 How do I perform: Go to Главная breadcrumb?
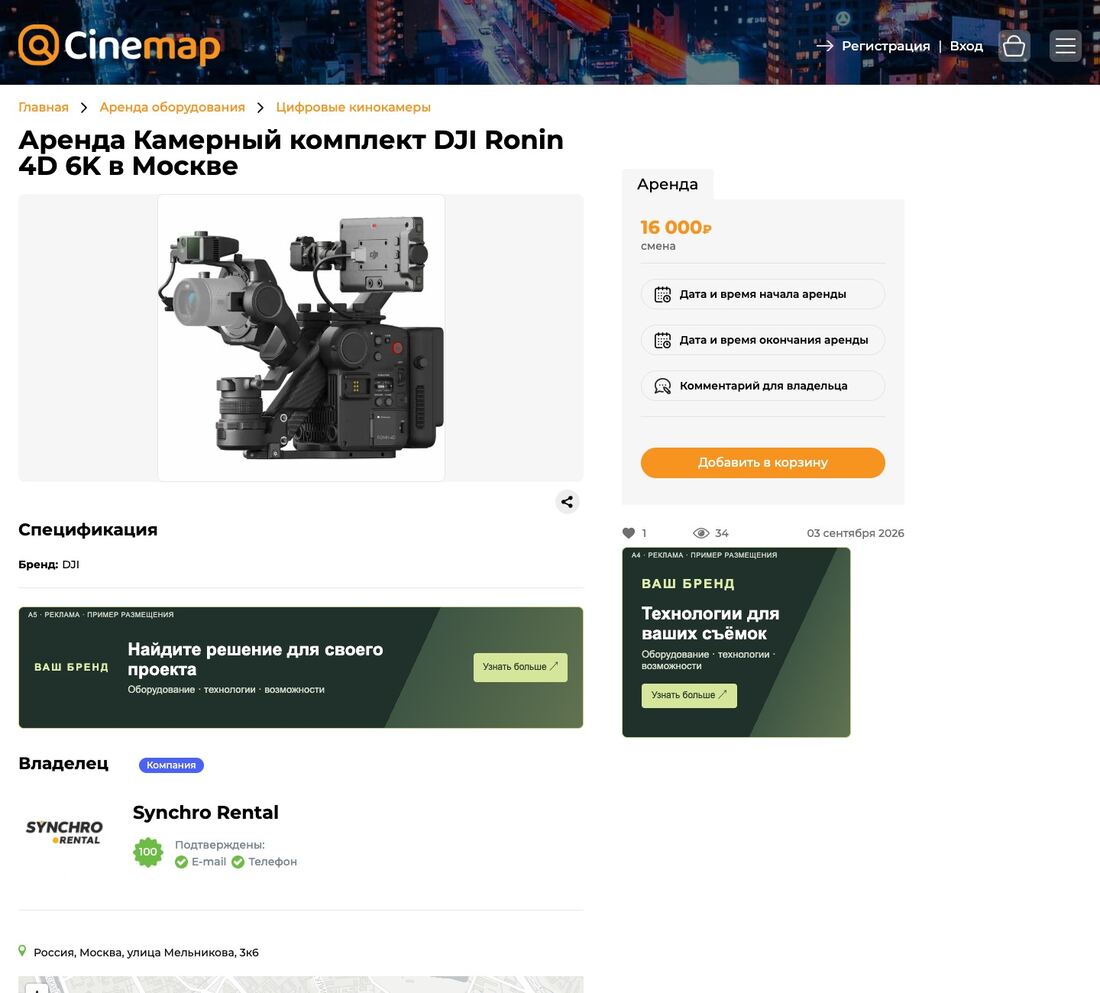point(43,107)
